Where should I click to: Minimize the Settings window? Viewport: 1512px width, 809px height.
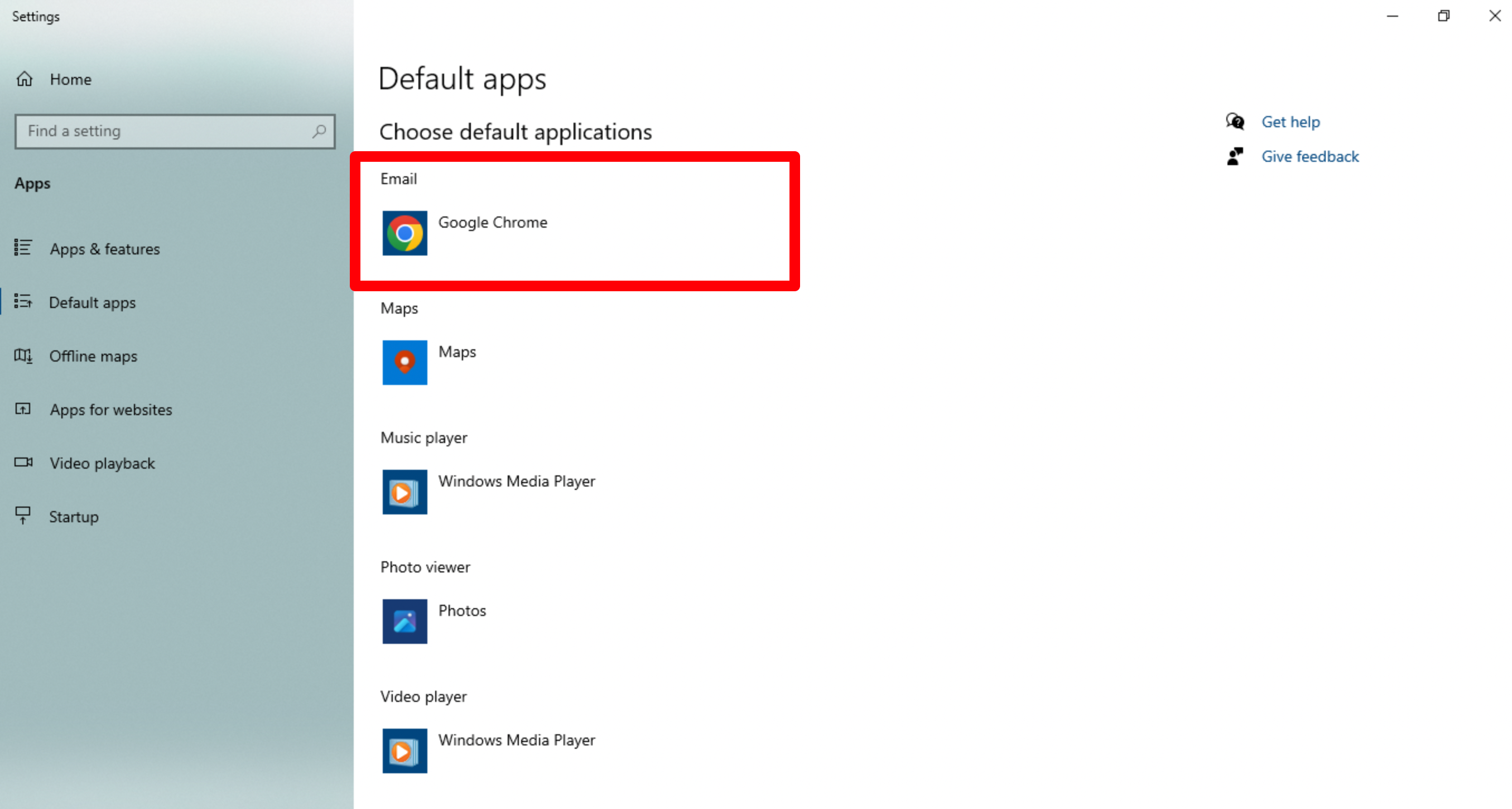(1392, 16)
